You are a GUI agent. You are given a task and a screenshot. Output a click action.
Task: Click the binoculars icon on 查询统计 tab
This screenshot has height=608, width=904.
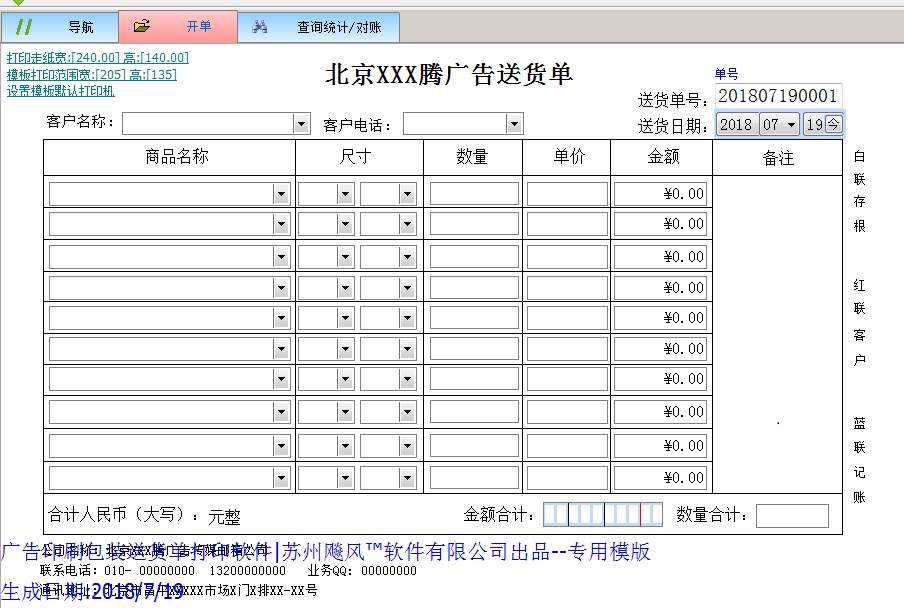(260, 27)
